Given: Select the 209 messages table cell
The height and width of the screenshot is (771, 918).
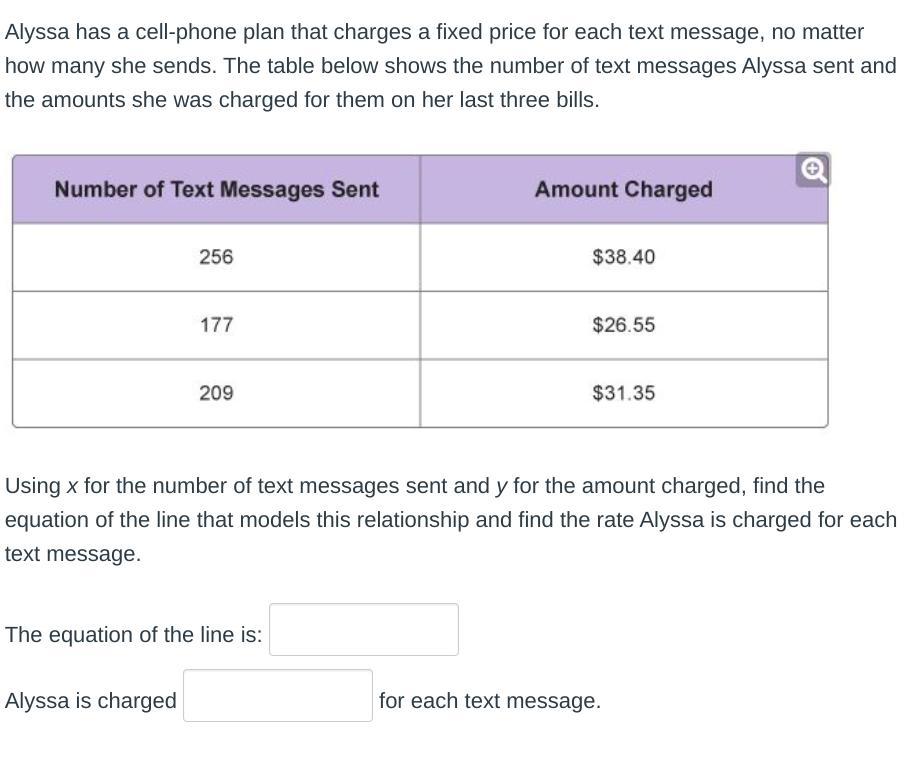Looking at the screenshot, I should click(216, 393).
